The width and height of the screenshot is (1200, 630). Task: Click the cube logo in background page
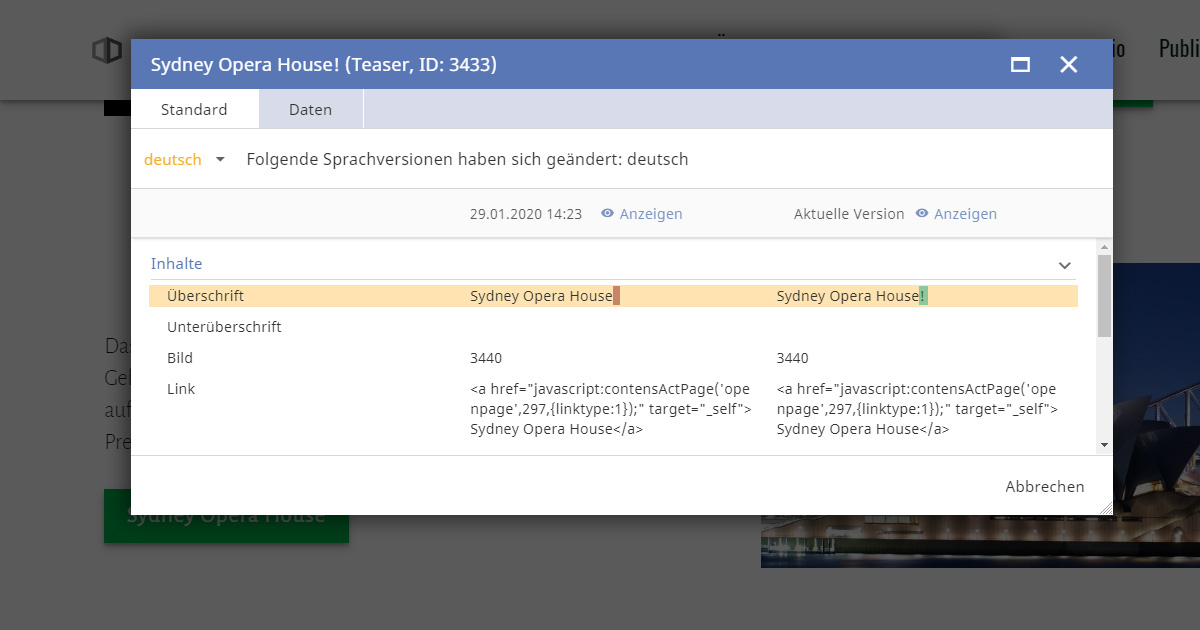[x=107, y=50]
